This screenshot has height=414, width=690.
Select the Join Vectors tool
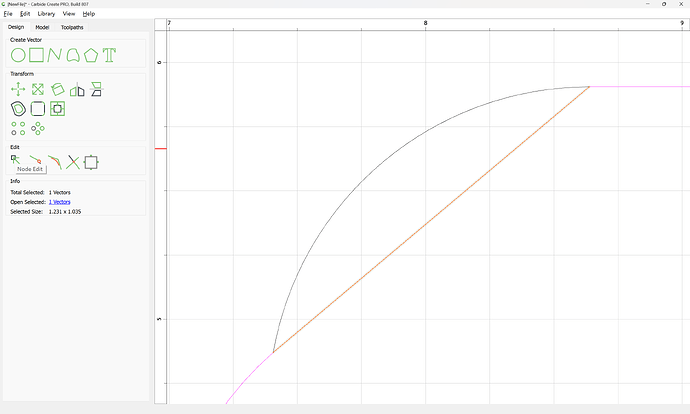[35, 159]
